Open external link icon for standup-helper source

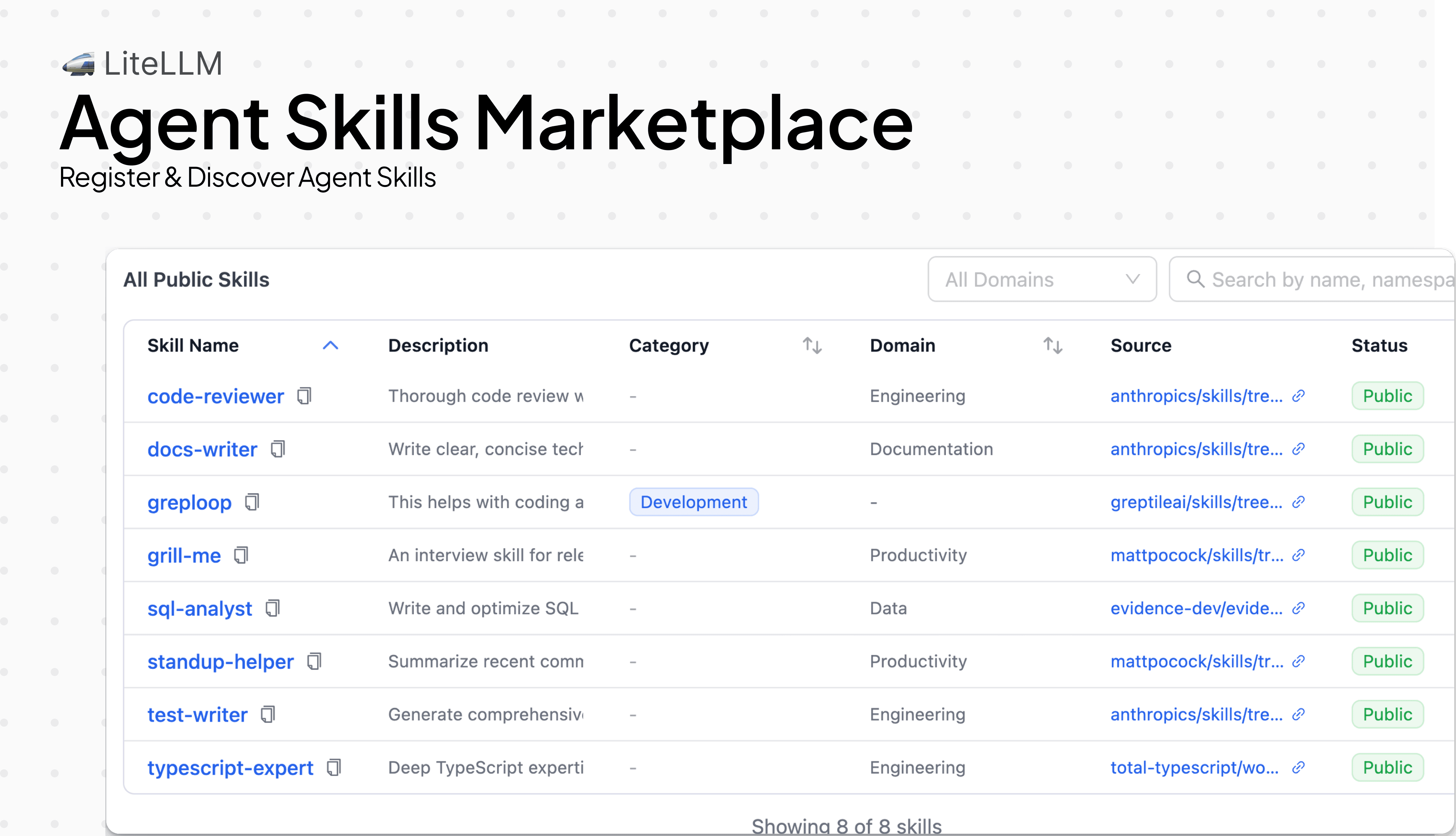click(x=1299, y=661)
